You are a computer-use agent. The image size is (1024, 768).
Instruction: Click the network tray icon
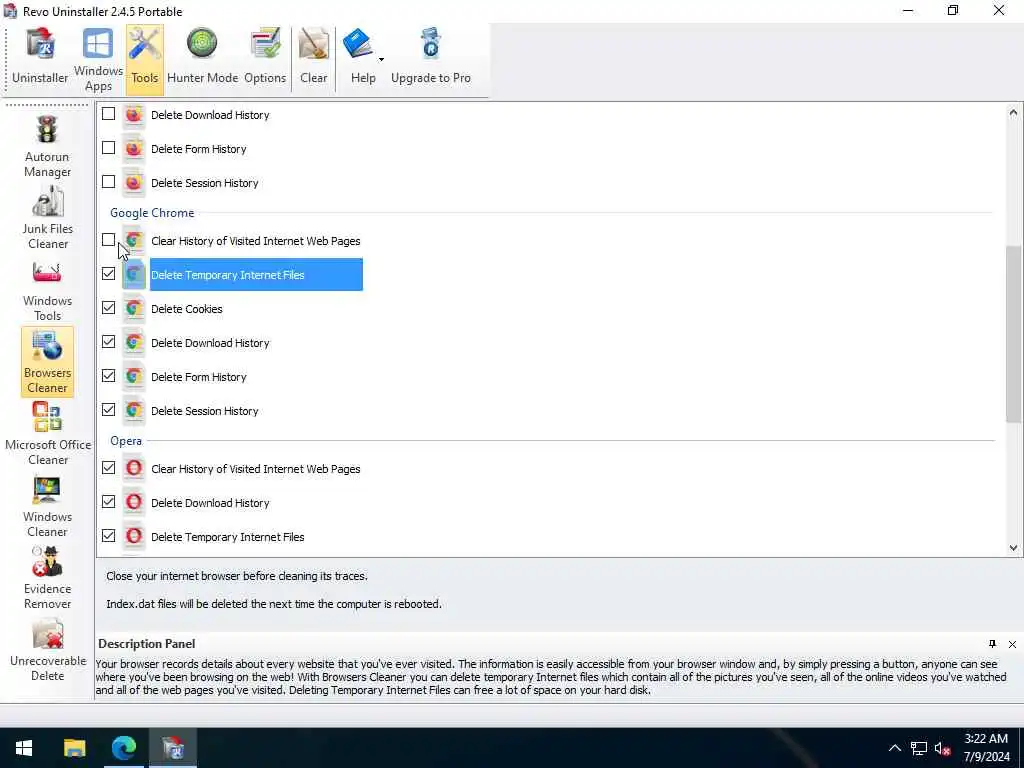point(918,748)
